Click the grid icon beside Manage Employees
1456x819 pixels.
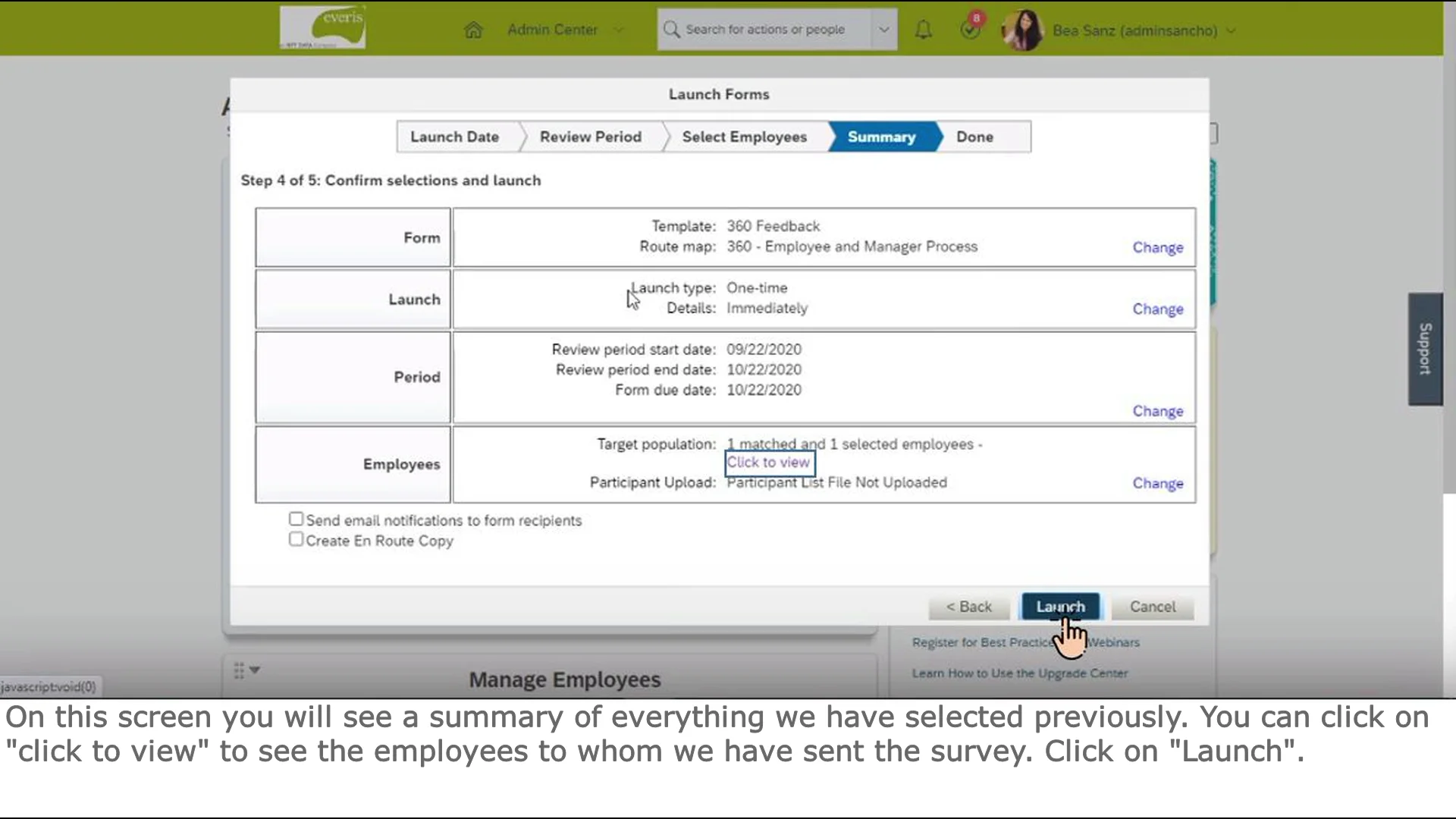240,670
